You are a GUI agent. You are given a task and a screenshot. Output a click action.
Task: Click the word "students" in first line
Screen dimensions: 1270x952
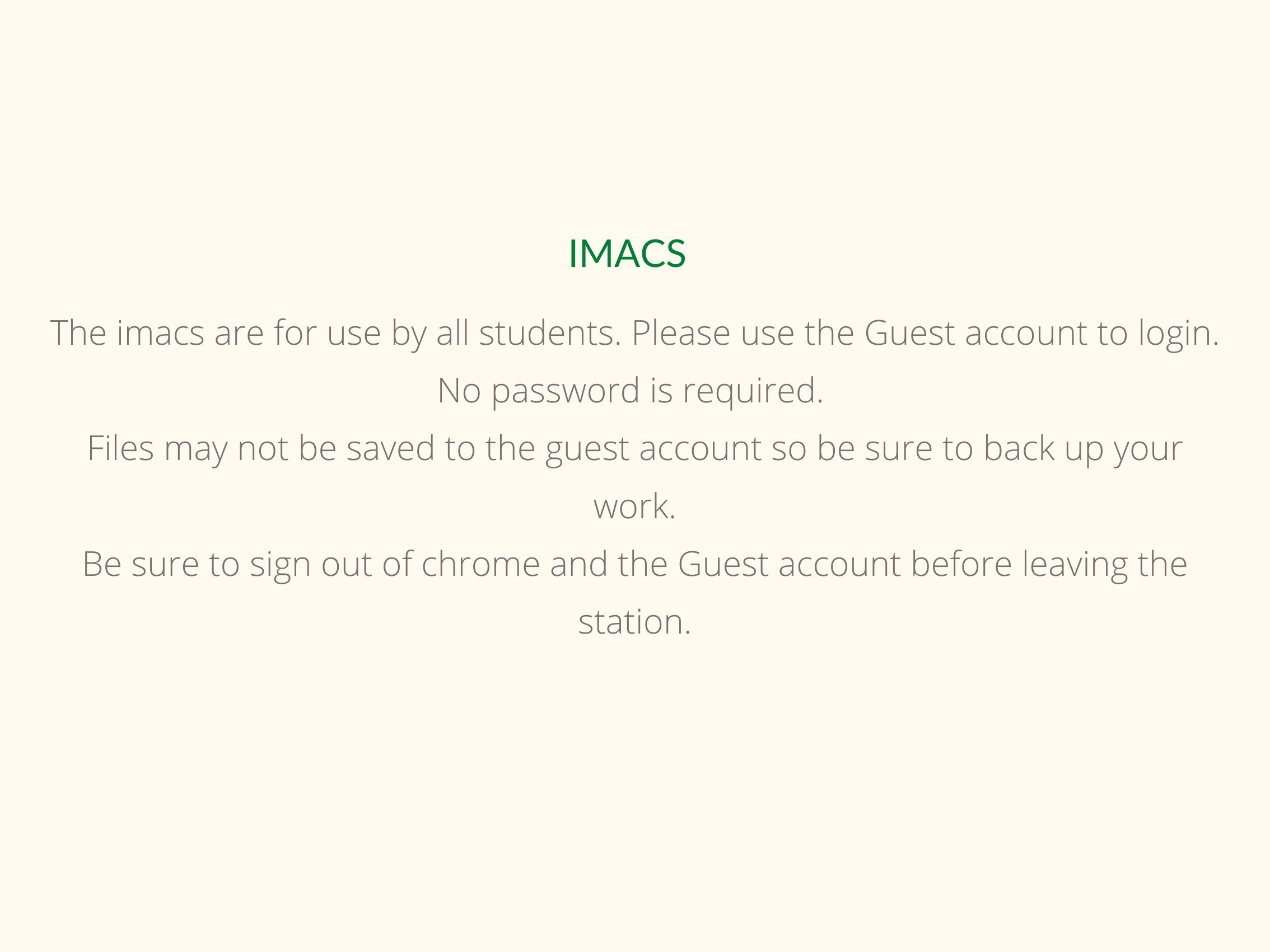click(x=550, y=333)
